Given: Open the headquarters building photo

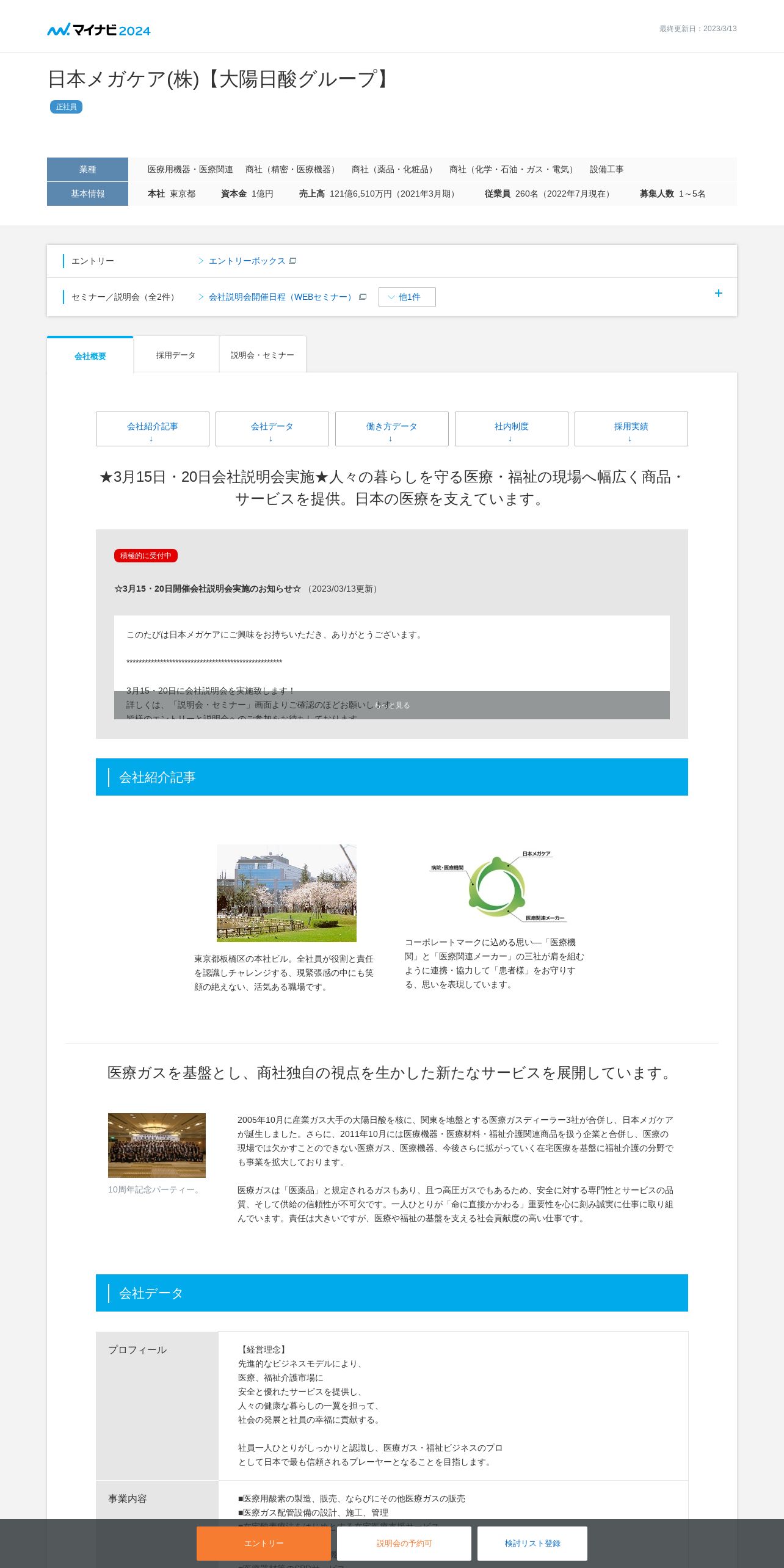Looking at the screenshot, I should 286,893.
